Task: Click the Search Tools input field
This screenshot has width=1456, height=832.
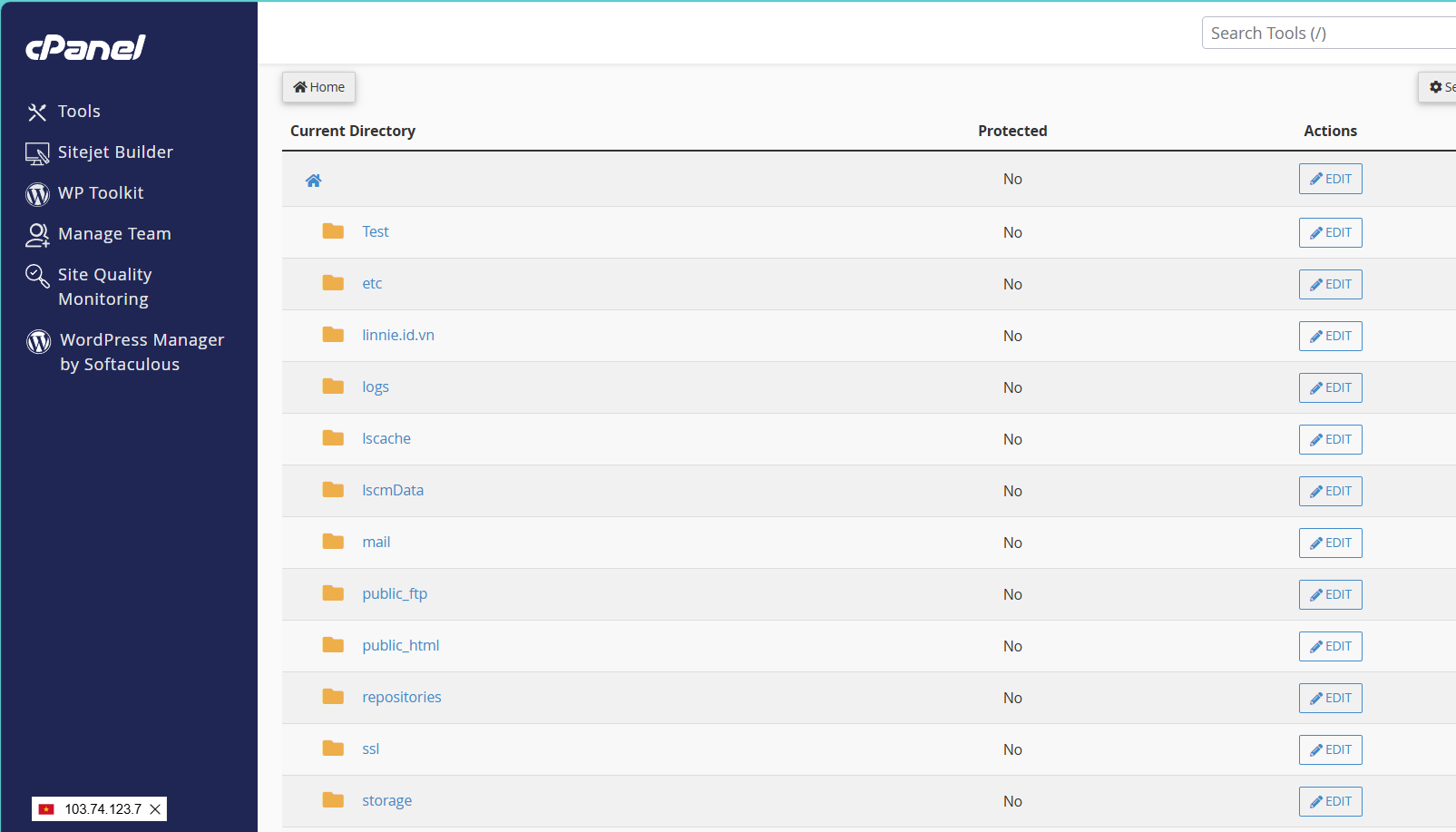Action: 1329,33
